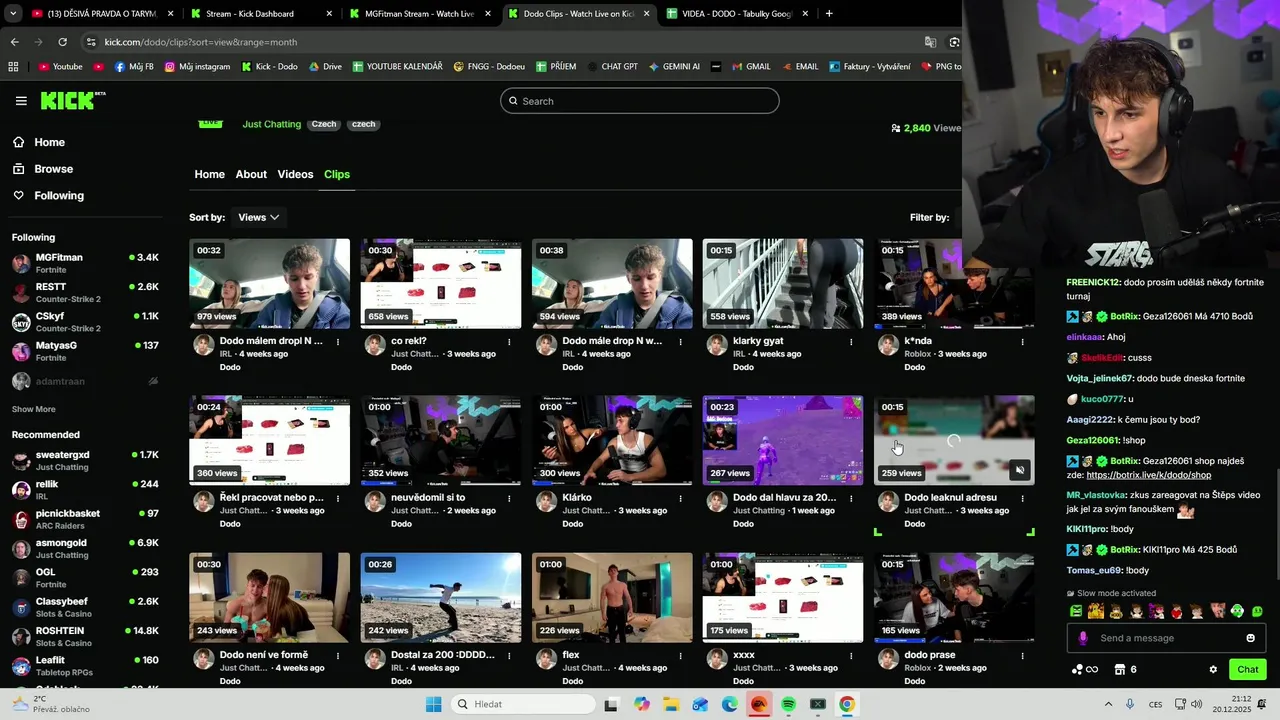Click the browser address bar URL

pyautogui.click(x=200, y=42)
